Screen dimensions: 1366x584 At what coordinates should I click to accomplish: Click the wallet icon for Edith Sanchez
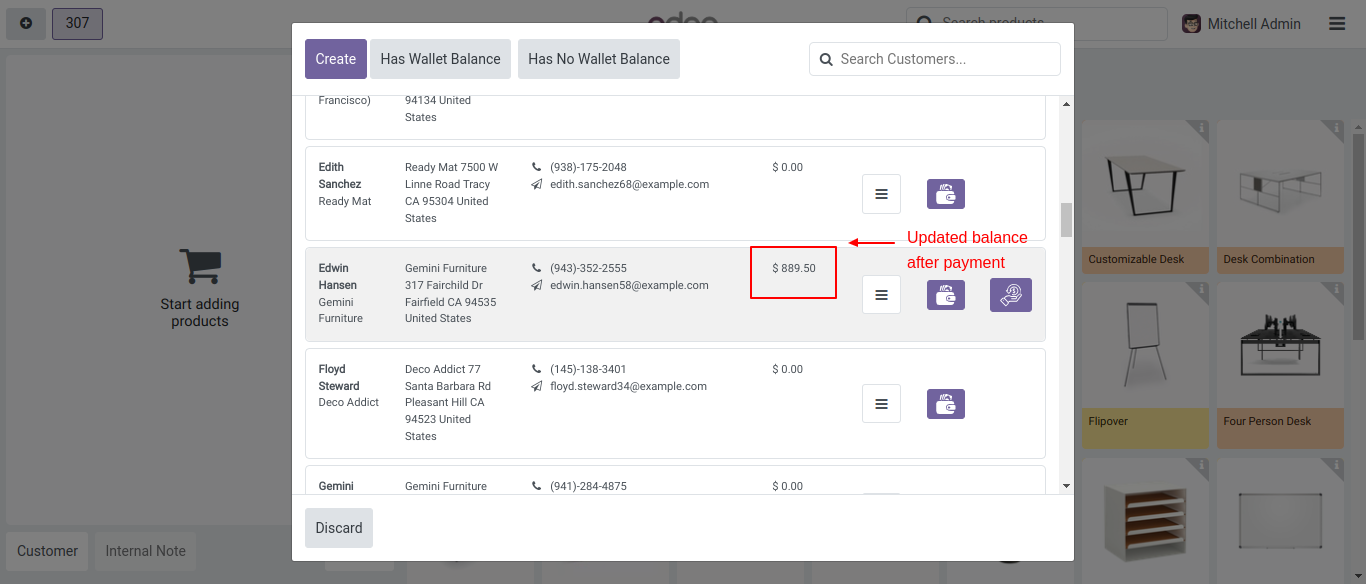pos(945,194)
